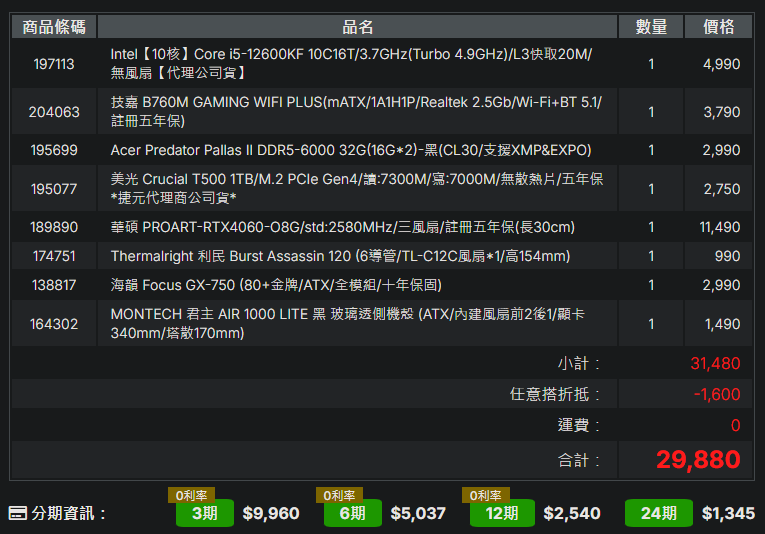Click the quantity in RTX4060 row
Screen dimensions: 765x534
[651, 227]
